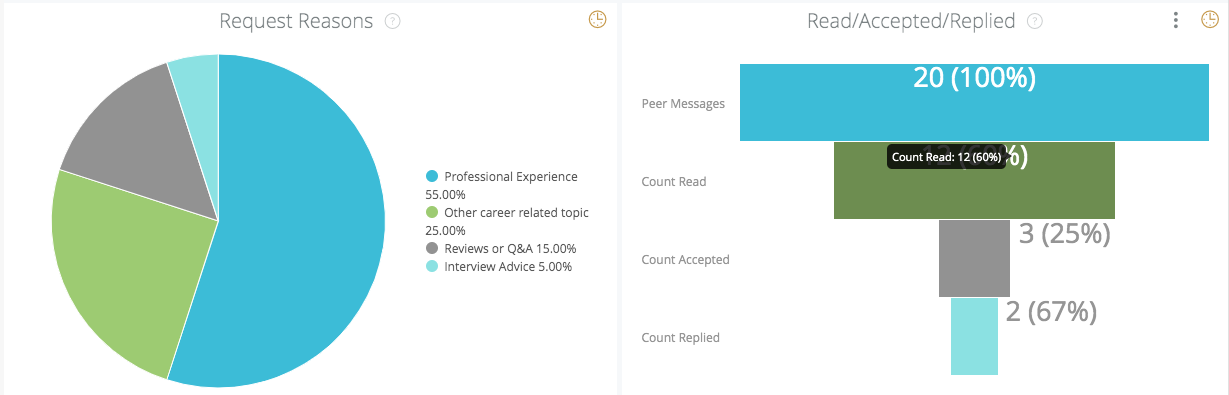The image size is (1229, 395).
Task: Click the Interview Advice legend color dot
Action: point(432,266)
